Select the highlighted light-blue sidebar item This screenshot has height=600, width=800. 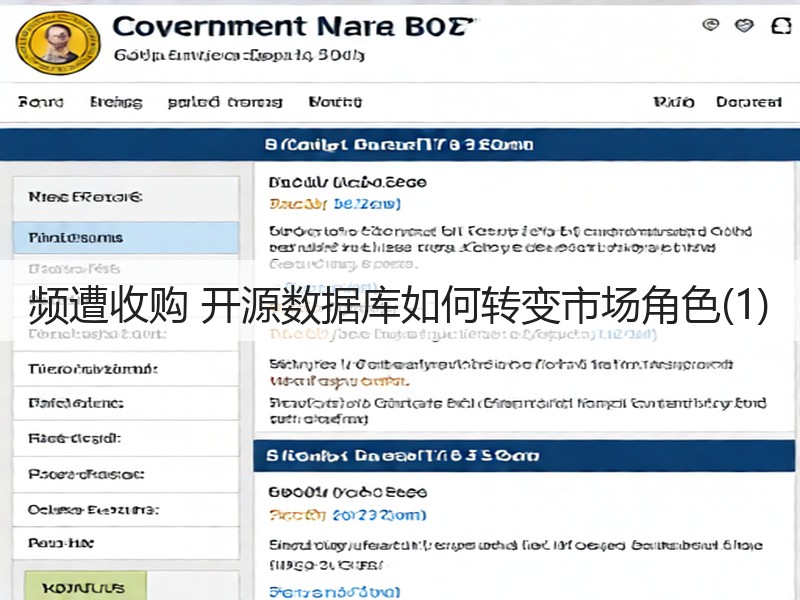tap(126, 238)
